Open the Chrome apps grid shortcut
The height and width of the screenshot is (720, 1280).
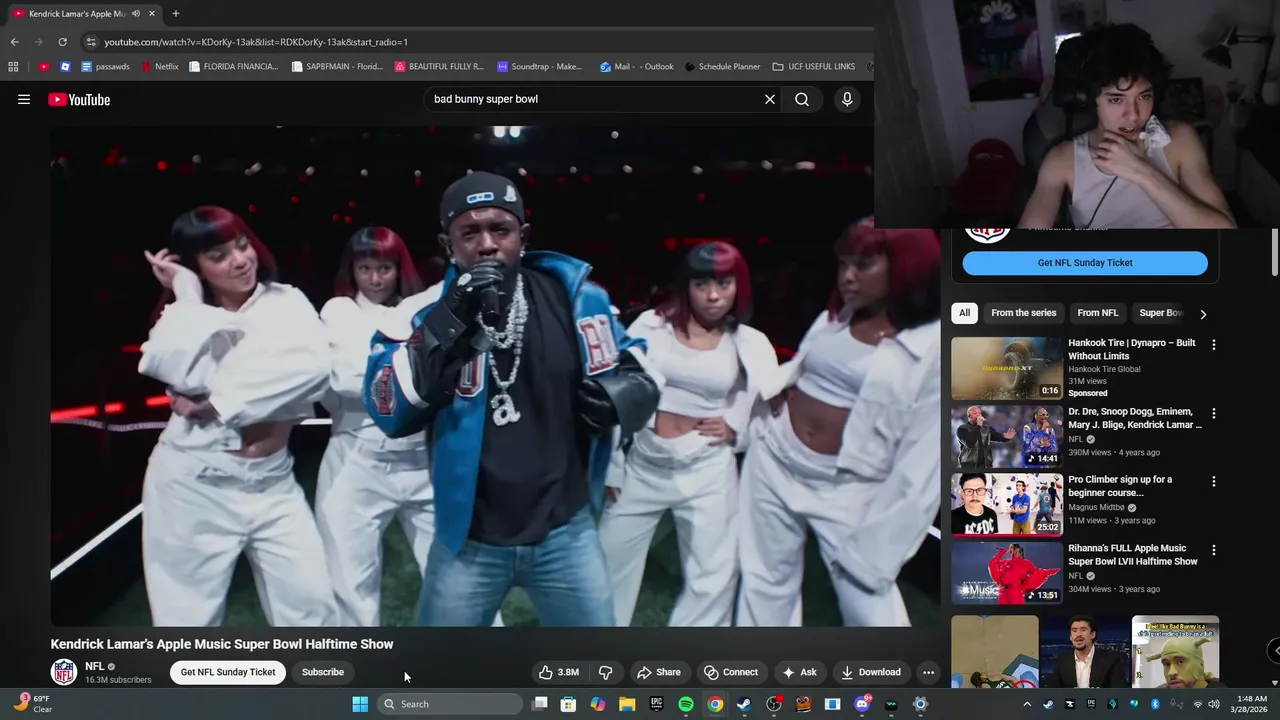13,67
